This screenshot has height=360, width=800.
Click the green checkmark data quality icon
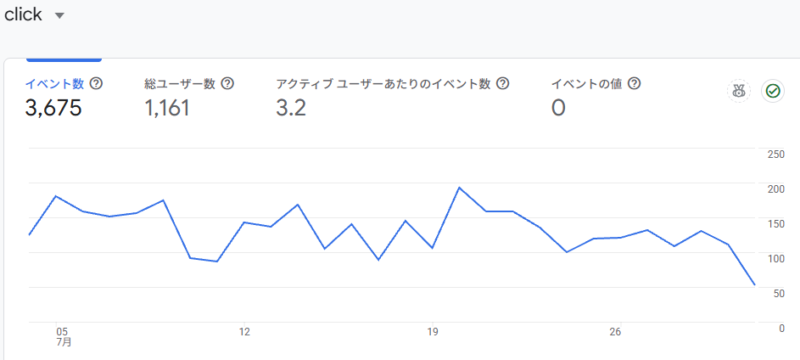pos(773,92)
